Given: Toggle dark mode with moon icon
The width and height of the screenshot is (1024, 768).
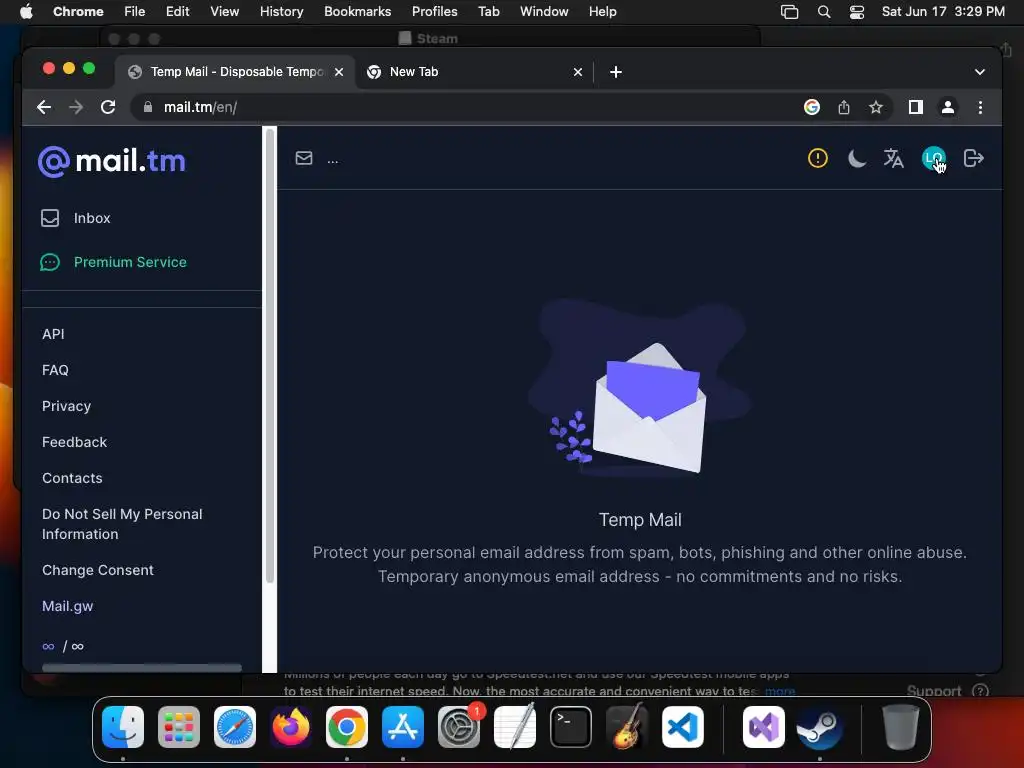Looking at the screenshot, I should (x=856, y=158).
